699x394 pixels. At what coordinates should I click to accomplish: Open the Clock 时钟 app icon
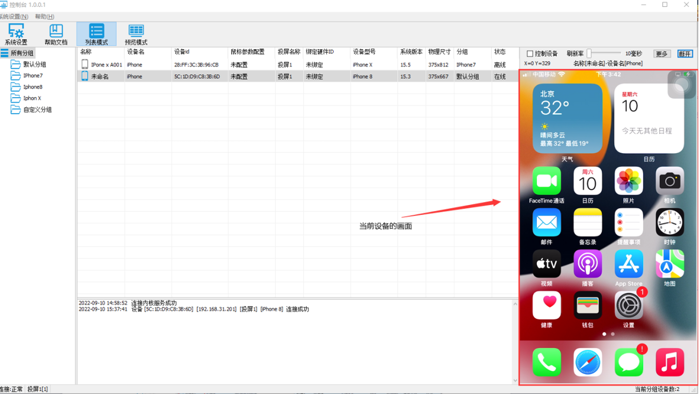670,222
